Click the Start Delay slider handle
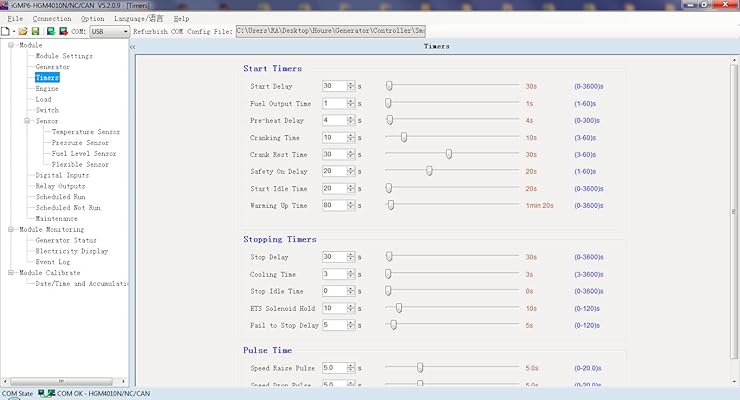740x400 pixels. (389, 86)
